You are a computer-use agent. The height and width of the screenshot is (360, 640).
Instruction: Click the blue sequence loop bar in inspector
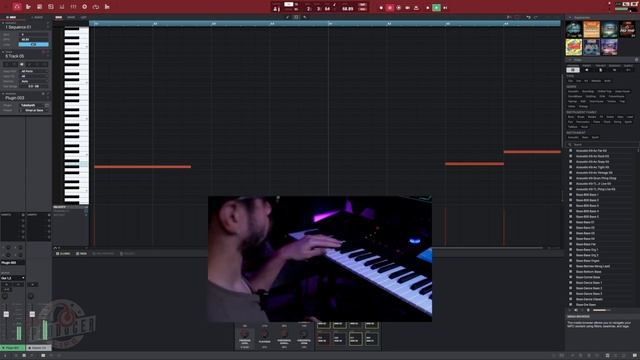pyautogui.click(x=33, y=44)
